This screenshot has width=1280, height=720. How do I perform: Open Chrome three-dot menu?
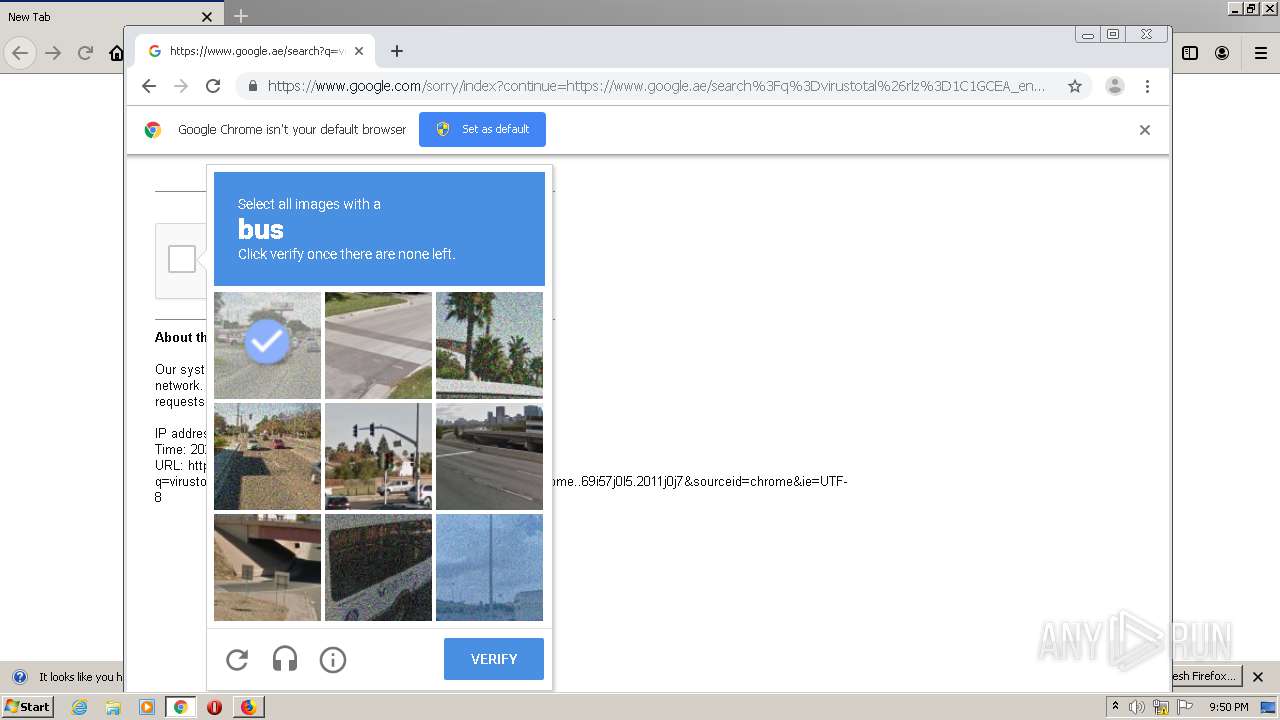coord(1147,86)
